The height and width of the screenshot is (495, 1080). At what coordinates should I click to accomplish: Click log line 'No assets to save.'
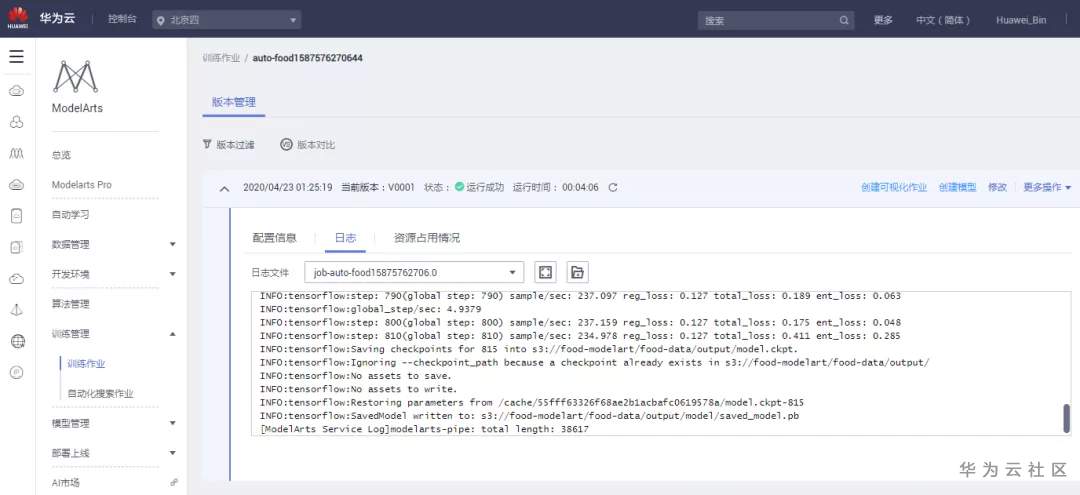pos(355,376)
